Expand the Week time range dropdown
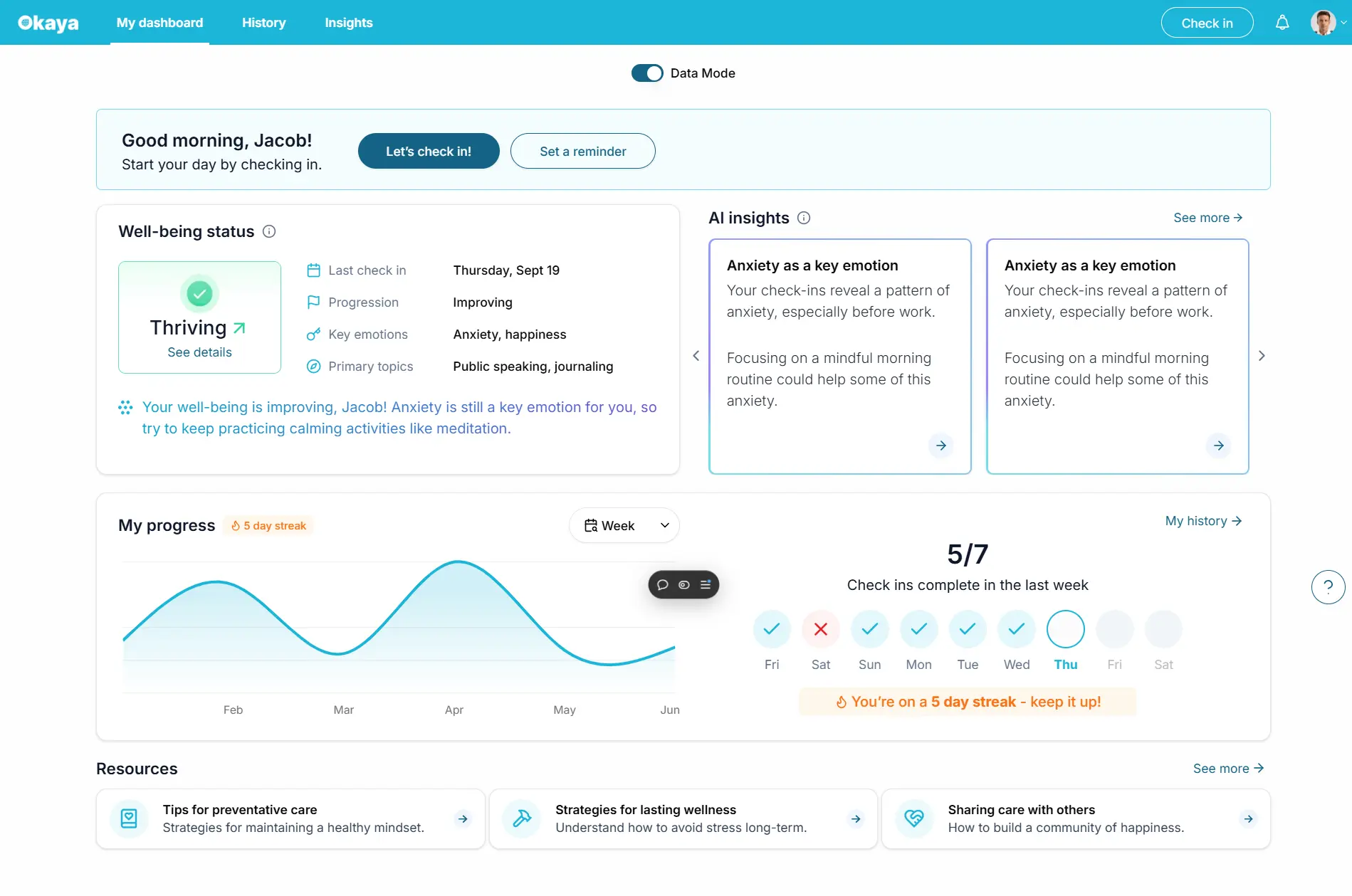 (x=624, y=525)
